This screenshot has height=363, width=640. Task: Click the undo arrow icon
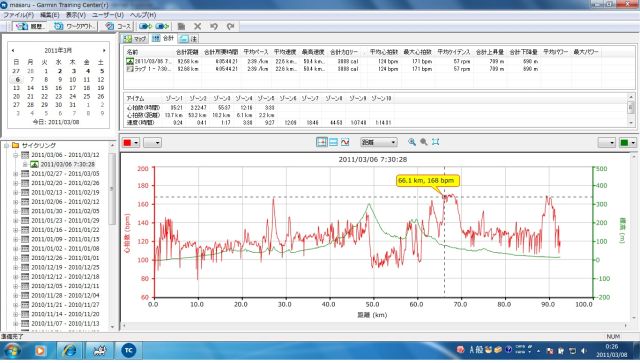[214, 26]
